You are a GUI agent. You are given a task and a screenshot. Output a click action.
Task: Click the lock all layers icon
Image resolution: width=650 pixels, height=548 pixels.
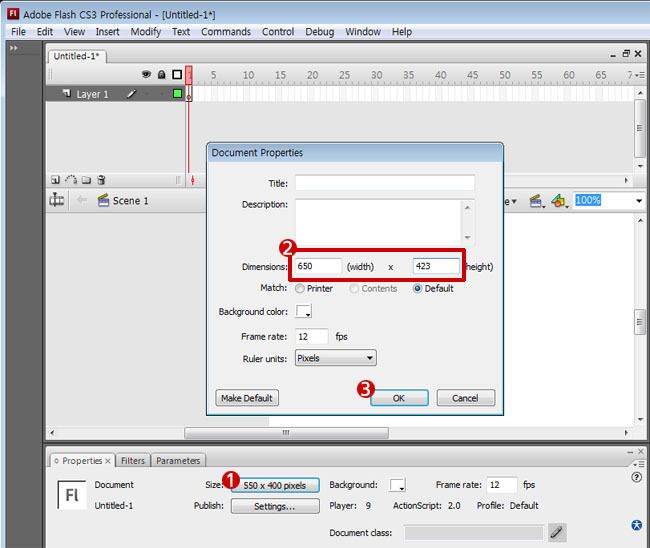[x=161, y=75]
